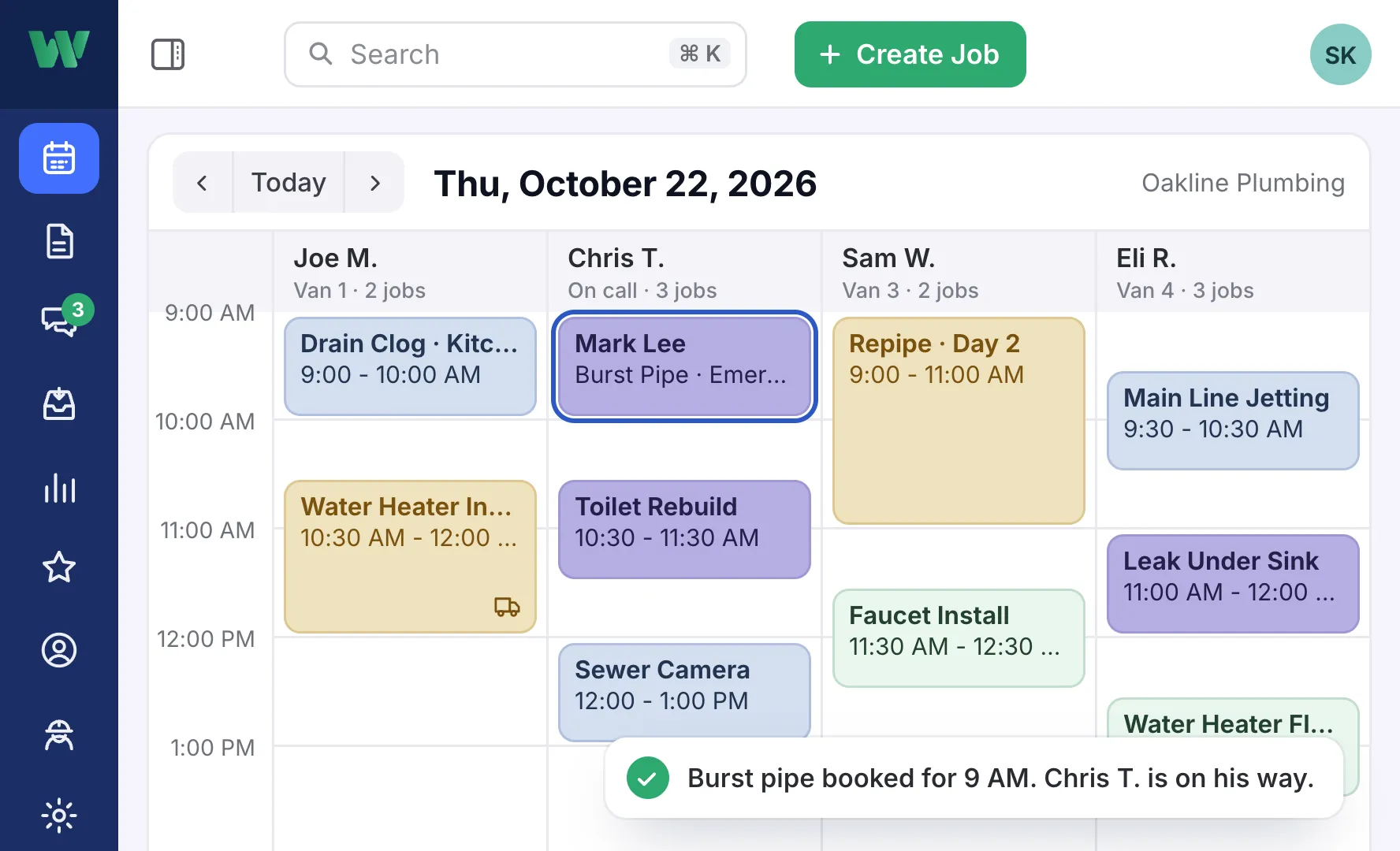Open the inbox tray icon in sidebar

59,404
